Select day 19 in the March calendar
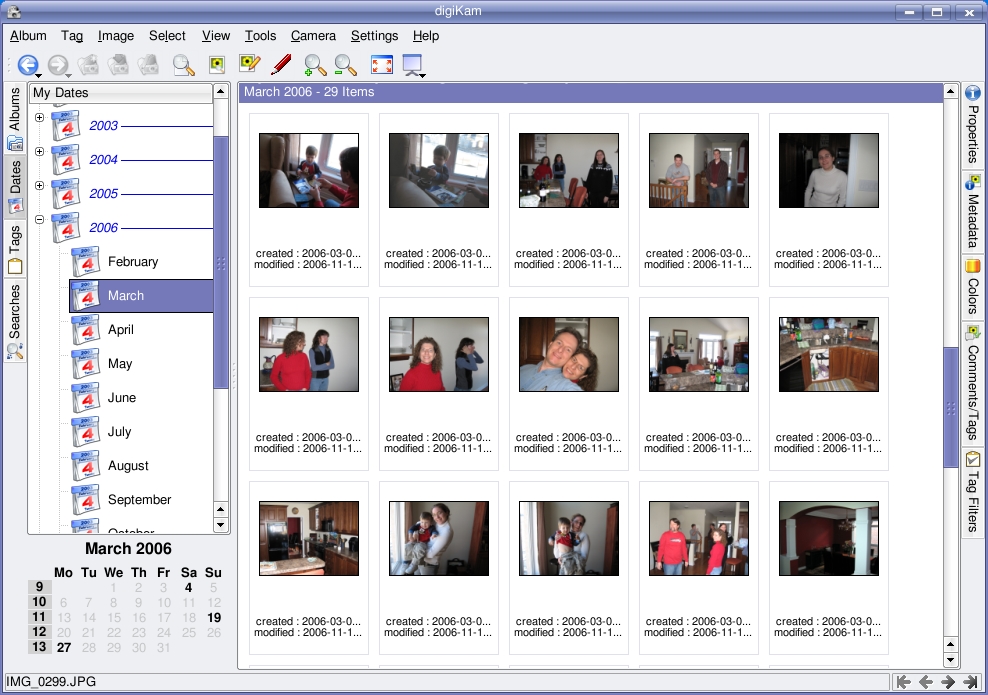The width and height of the screenshot is (988, 695). tap(213, 618)
